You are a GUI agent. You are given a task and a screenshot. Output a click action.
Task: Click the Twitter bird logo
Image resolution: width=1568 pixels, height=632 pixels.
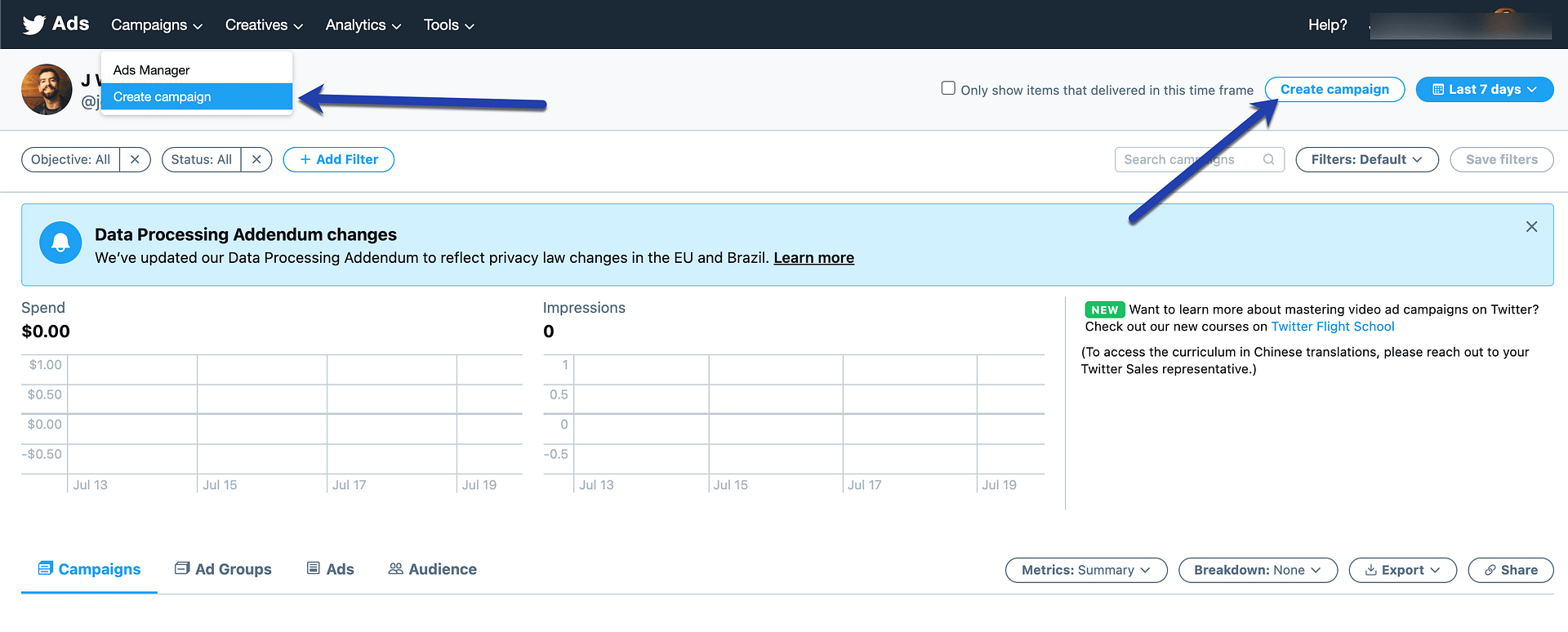[x=33, y=24]
